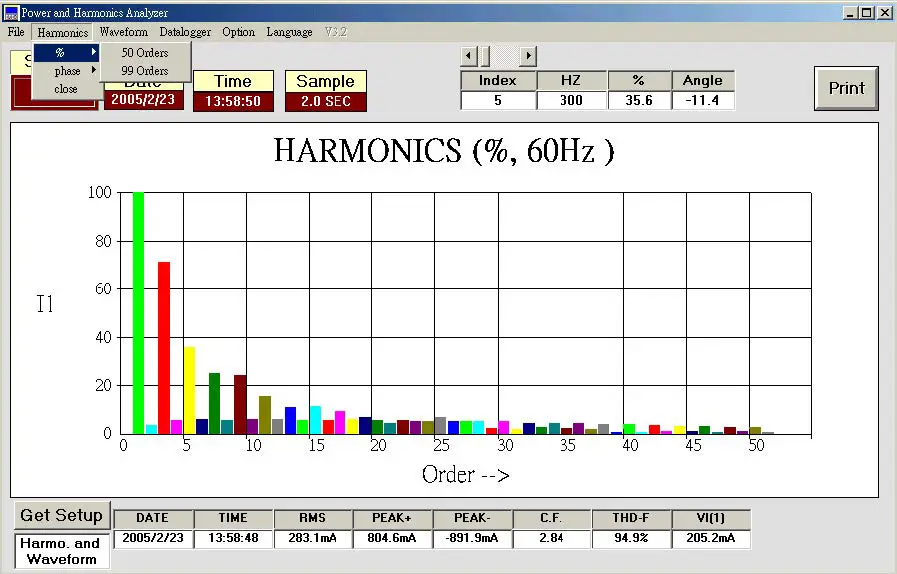Open the Waveform menu
897x574 pixels.
(124, 32)
